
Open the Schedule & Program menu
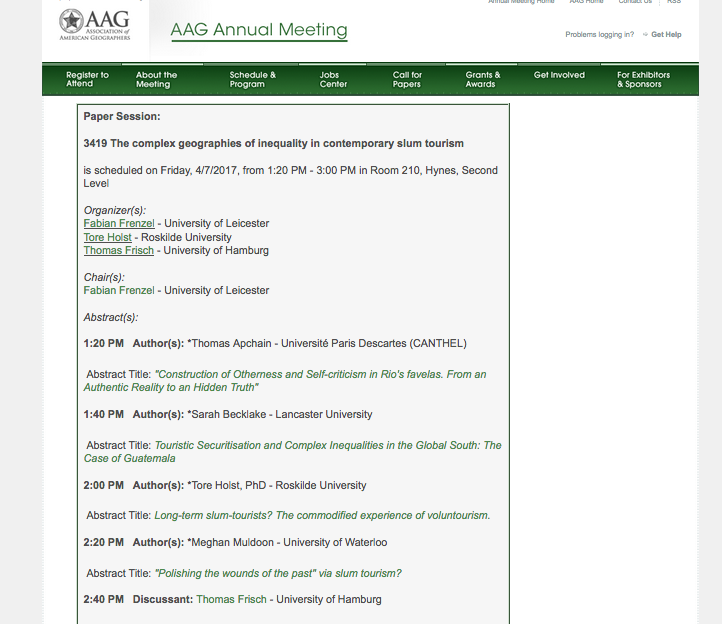coord(252,80)
